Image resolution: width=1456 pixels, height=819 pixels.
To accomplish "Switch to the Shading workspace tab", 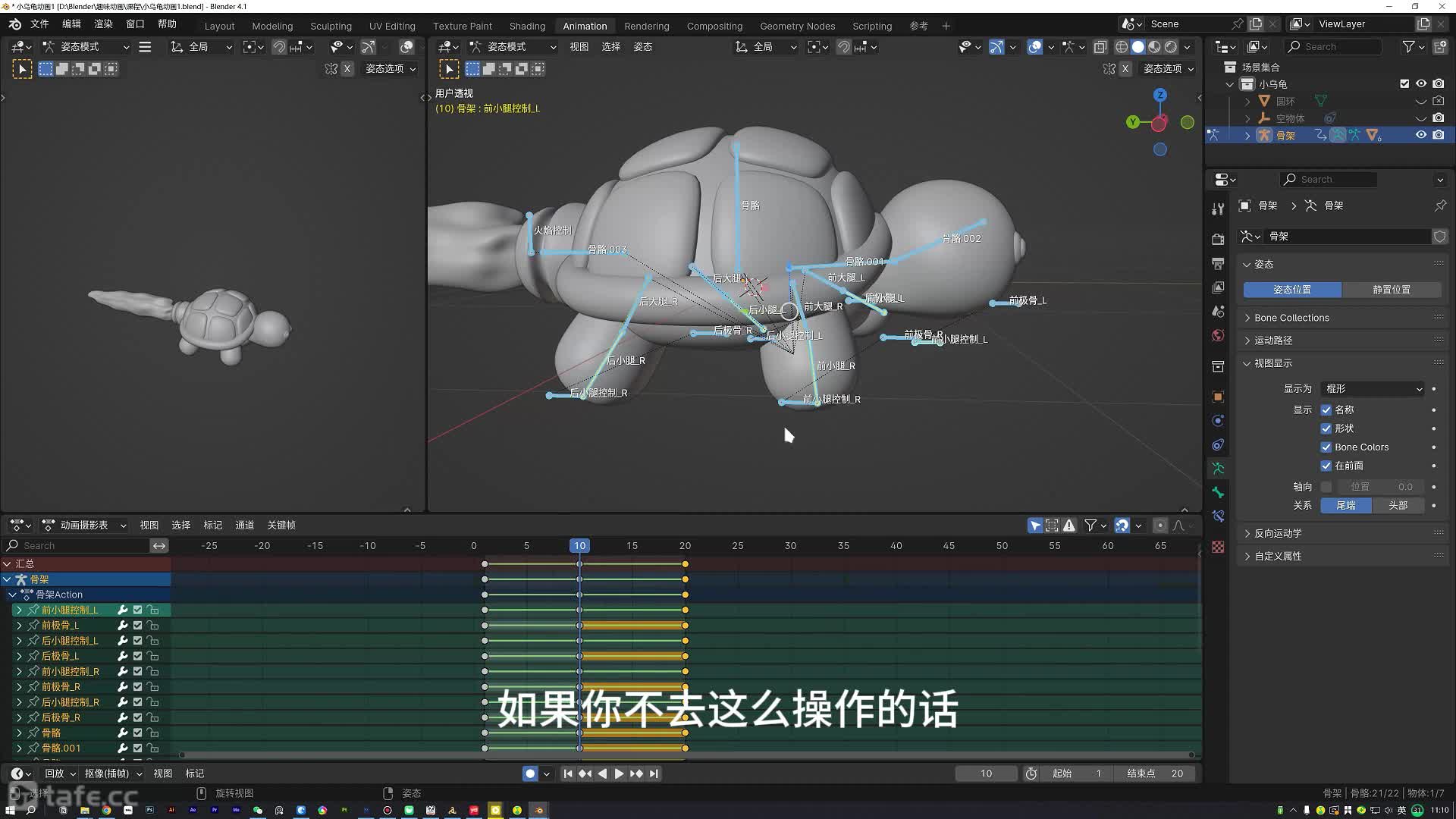I will 527,26.
